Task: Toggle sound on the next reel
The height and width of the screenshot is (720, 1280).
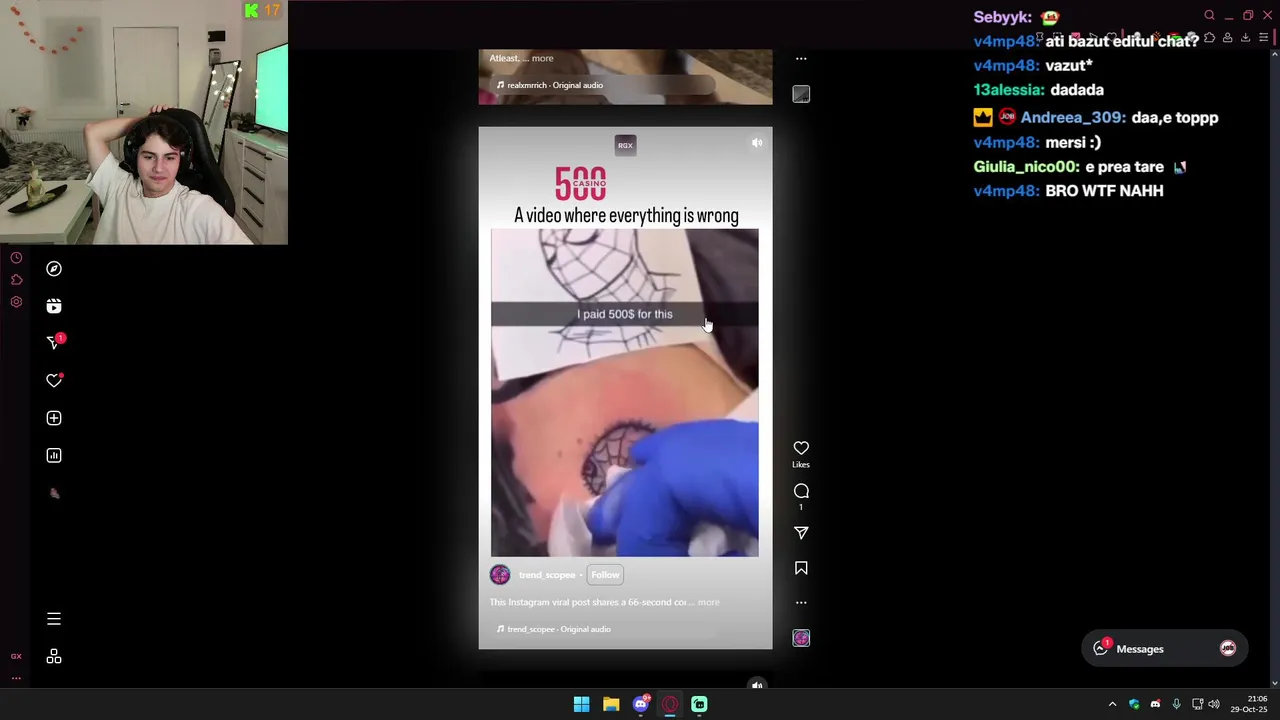Action: [757, 685]
